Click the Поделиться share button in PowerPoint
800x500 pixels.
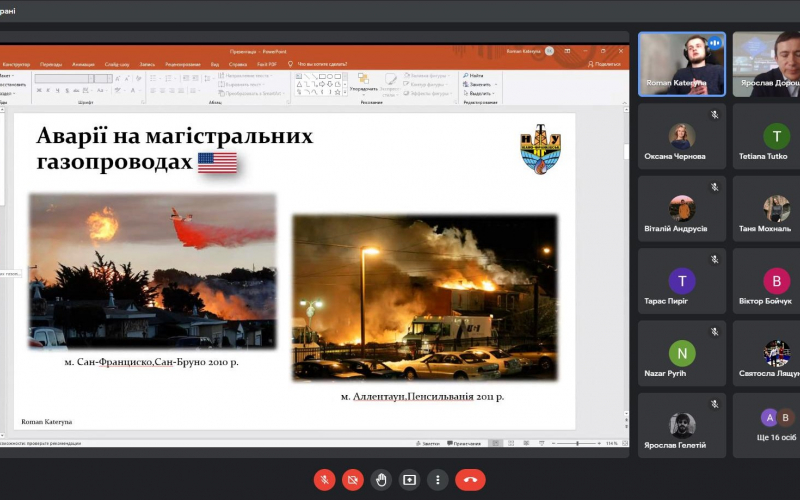604,64
